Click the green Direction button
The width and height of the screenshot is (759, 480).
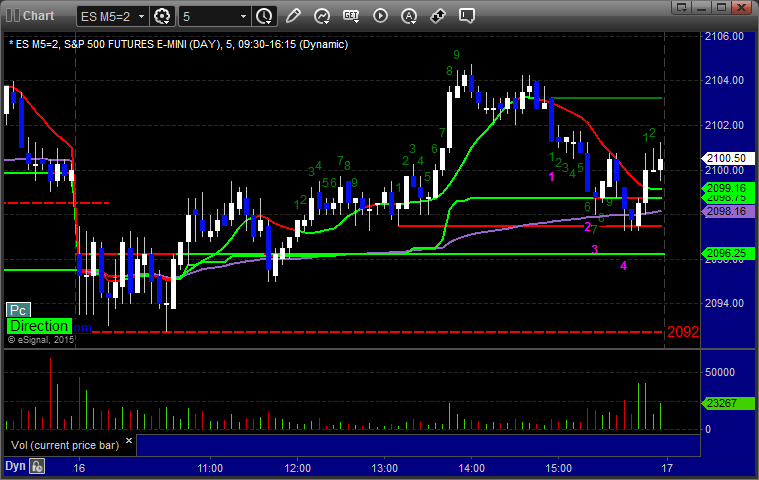(39, 326)
